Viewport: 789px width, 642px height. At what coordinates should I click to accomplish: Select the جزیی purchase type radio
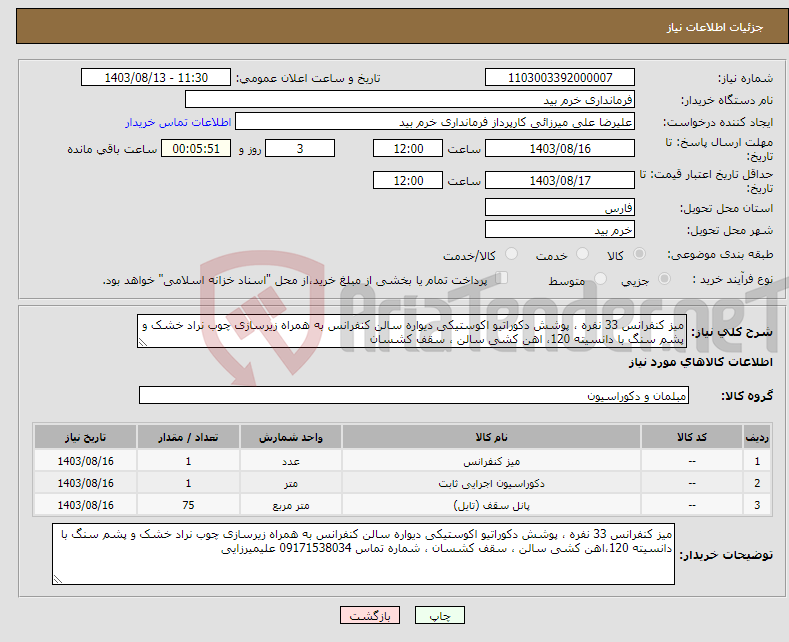664,278
